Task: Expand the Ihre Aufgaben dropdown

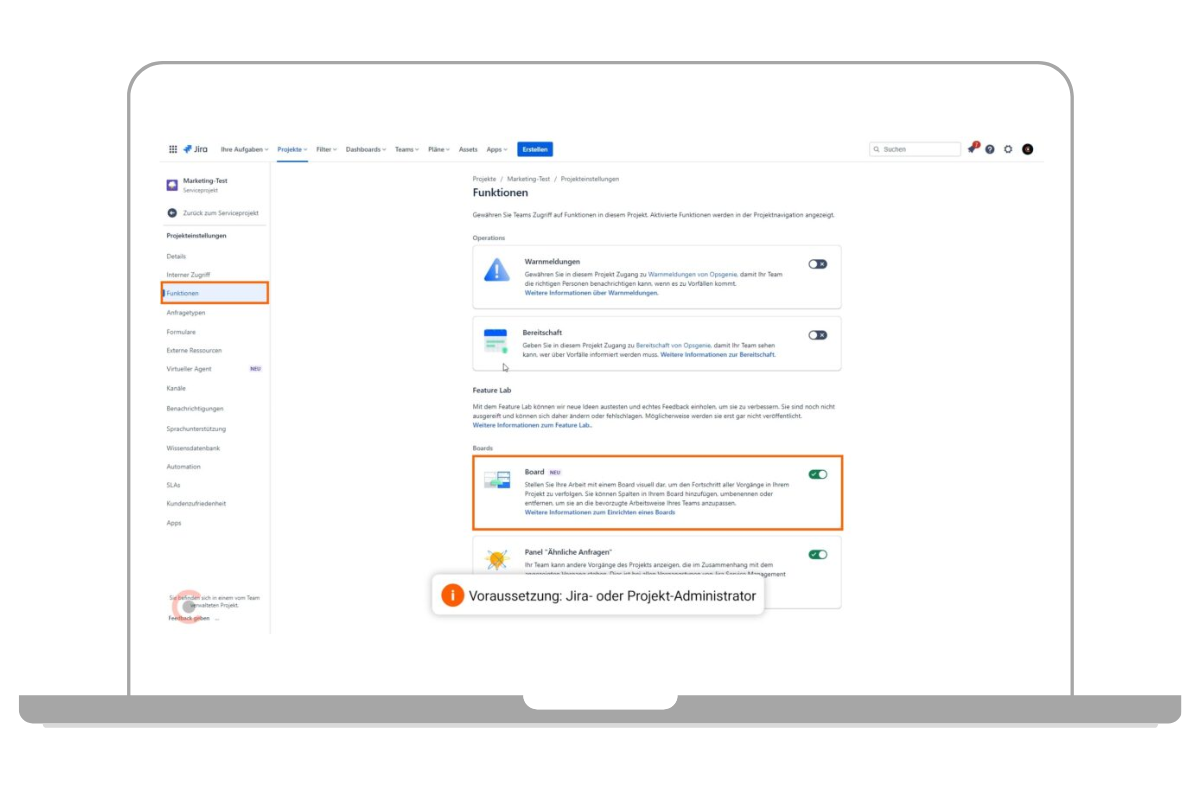Action: 244,149
